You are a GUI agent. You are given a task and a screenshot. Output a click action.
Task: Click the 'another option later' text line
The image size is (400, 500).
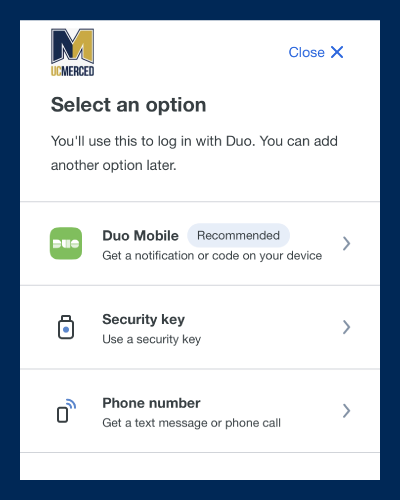(x=113, y=165)
